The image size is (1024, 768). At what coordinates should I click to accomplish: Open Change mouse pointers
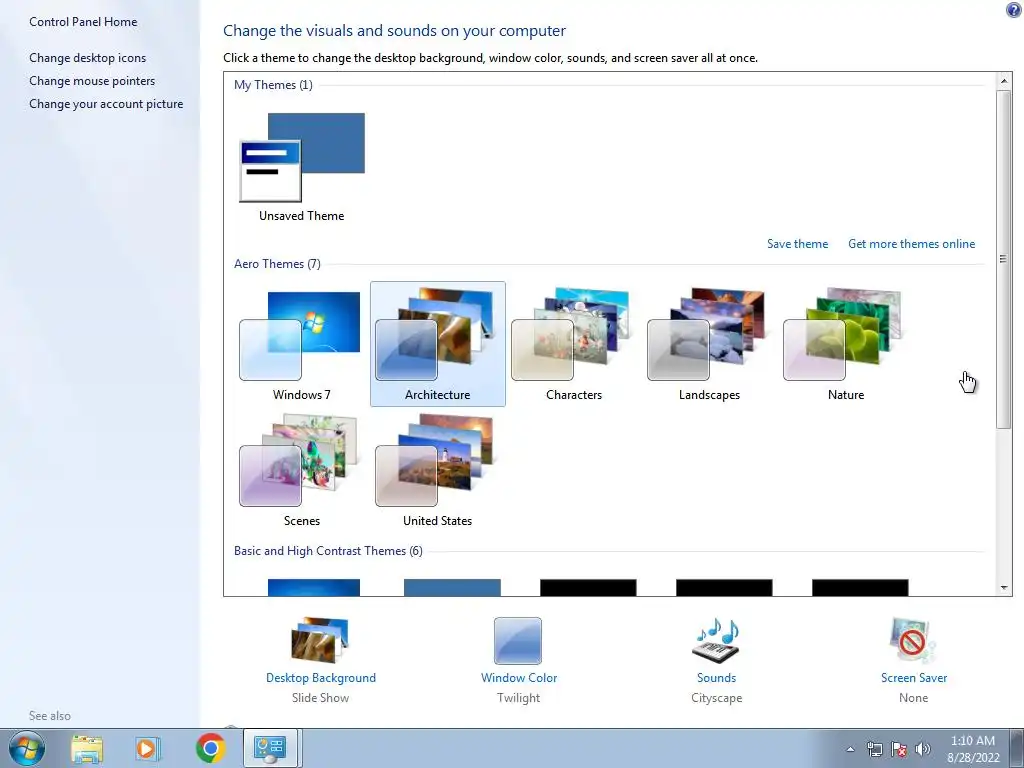92,81
